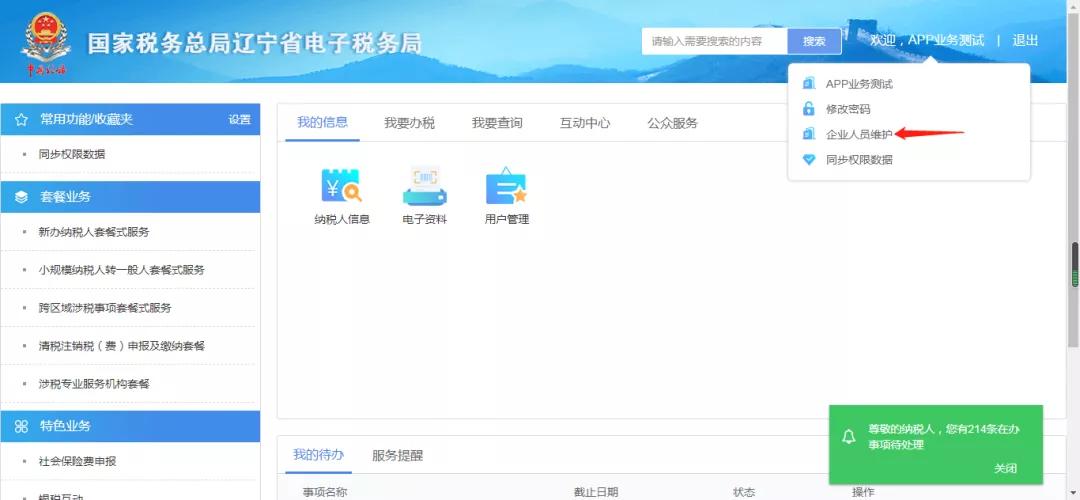
Task: Click the icon next to APP业务测试 in dropdown
Action: [809, 84]
